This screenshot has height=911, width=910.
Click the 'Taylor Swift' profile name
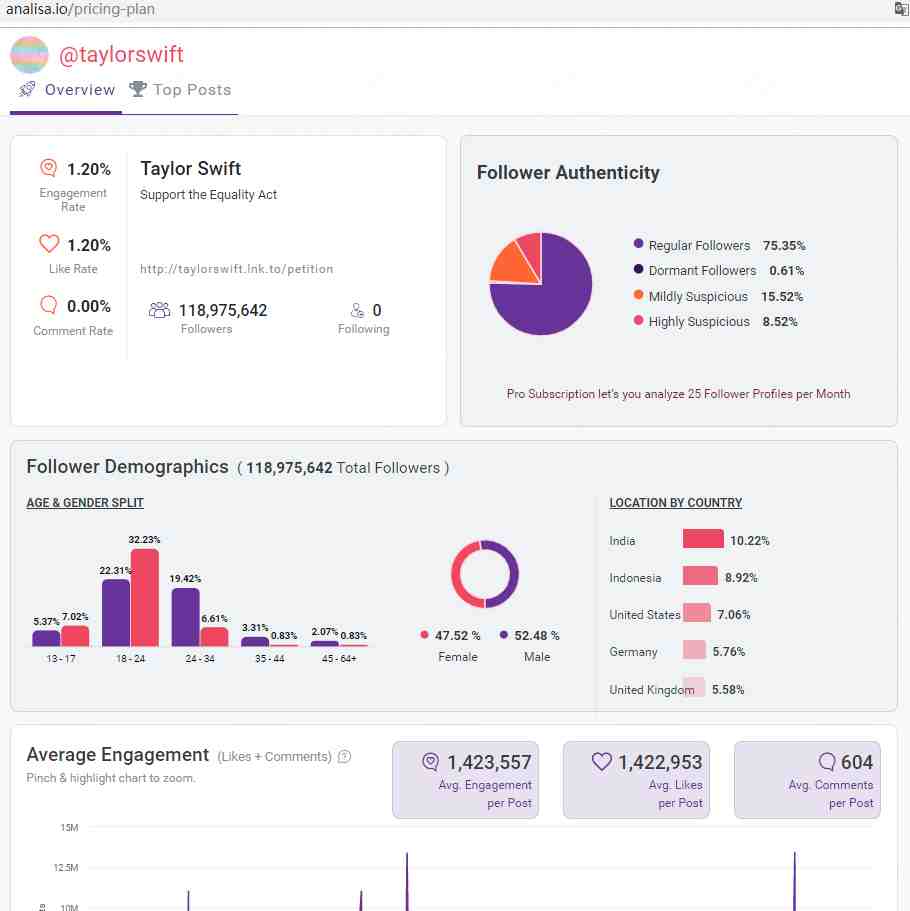(191, 168)
